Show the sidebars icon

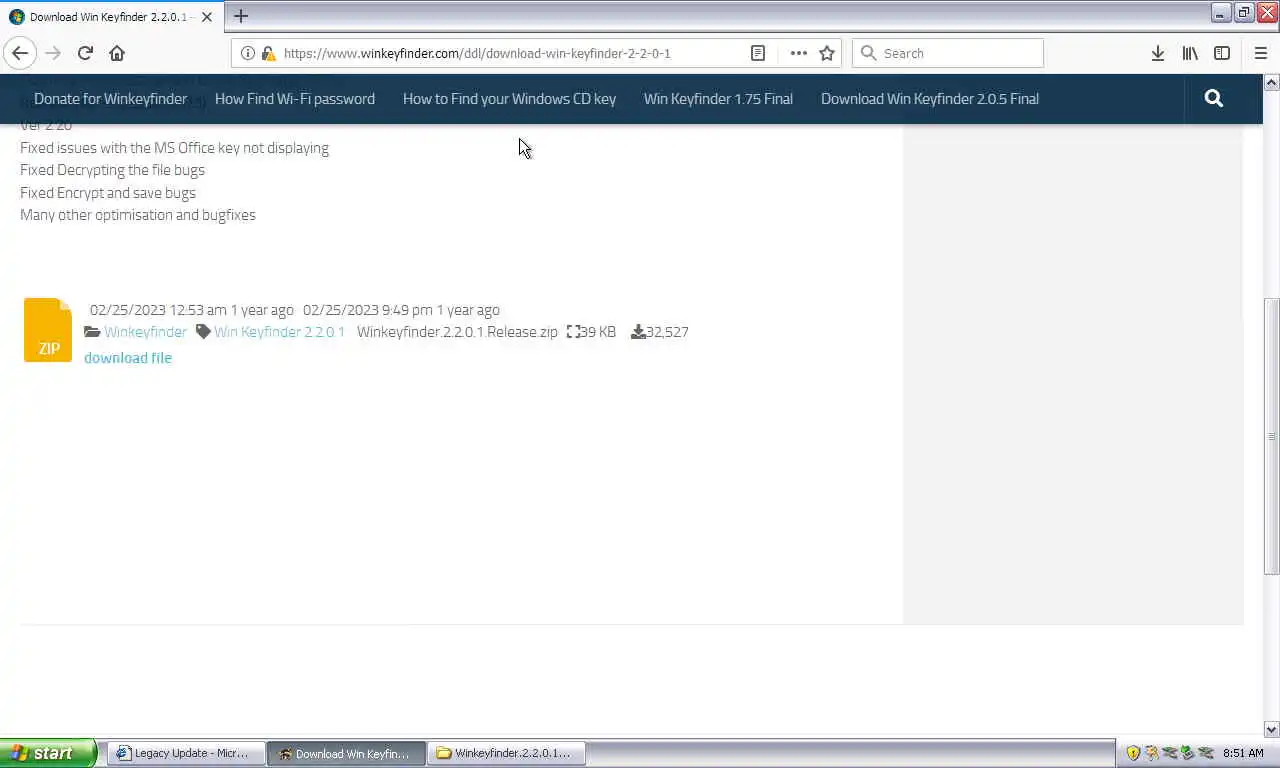pyautogui.click(x=1222, y=53)
